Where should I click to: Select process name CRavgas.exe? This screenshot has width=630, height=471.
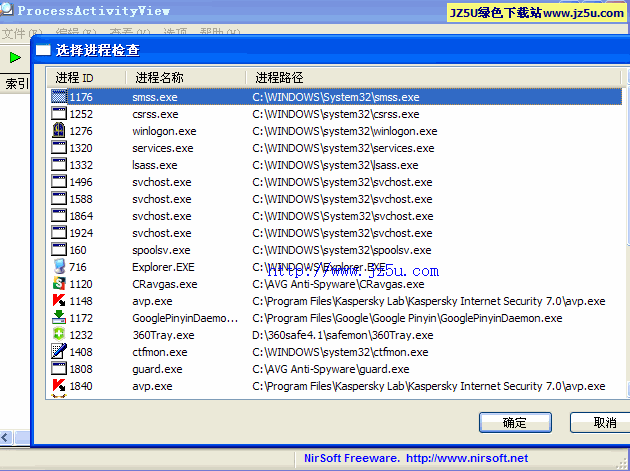click(x=165, y=284)
